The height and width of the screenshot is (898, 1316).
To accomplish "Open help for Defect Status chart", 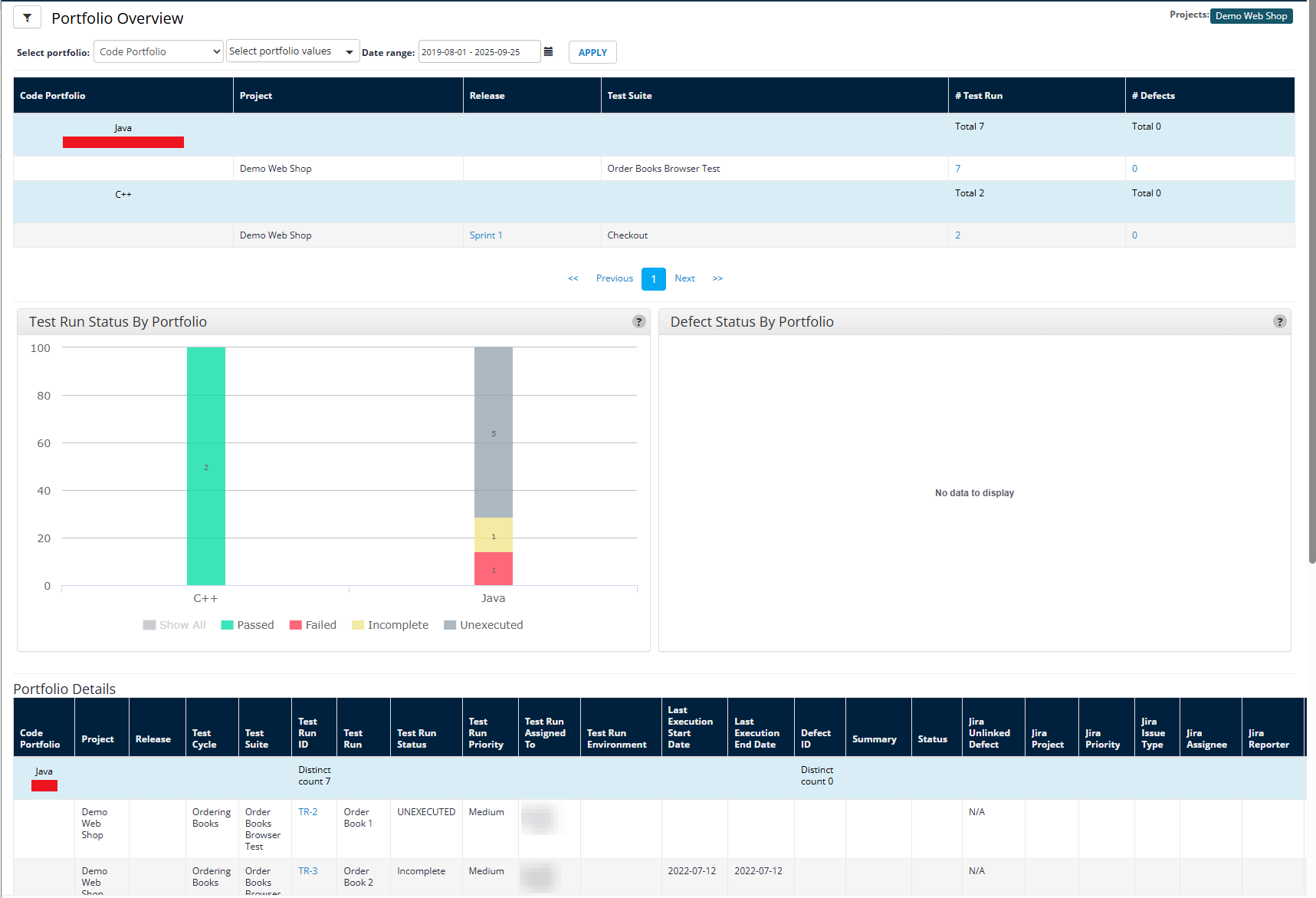I will click(x=1279, y=322).
